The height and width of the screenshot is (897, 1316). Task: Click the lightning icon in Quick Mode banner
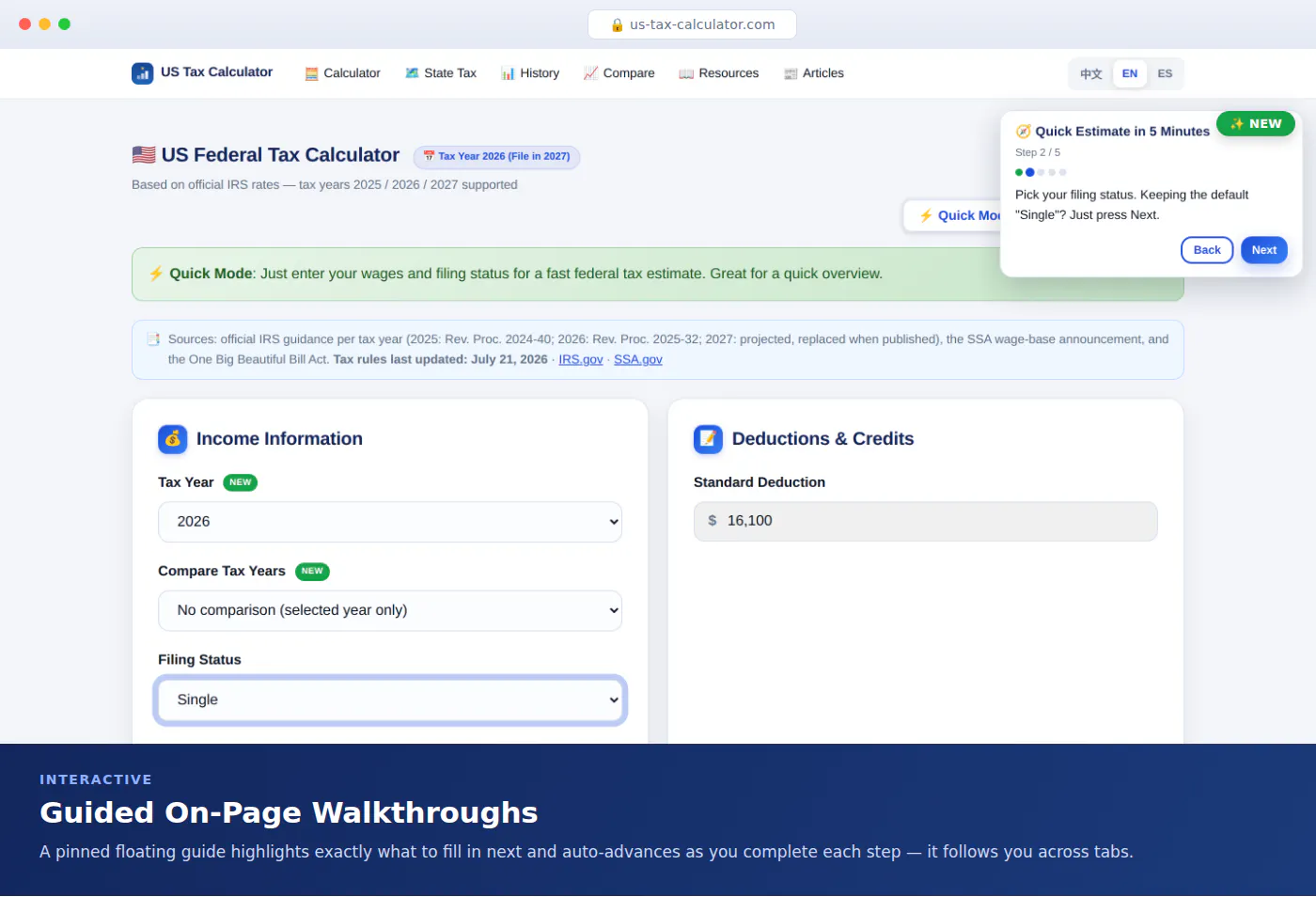156,274
